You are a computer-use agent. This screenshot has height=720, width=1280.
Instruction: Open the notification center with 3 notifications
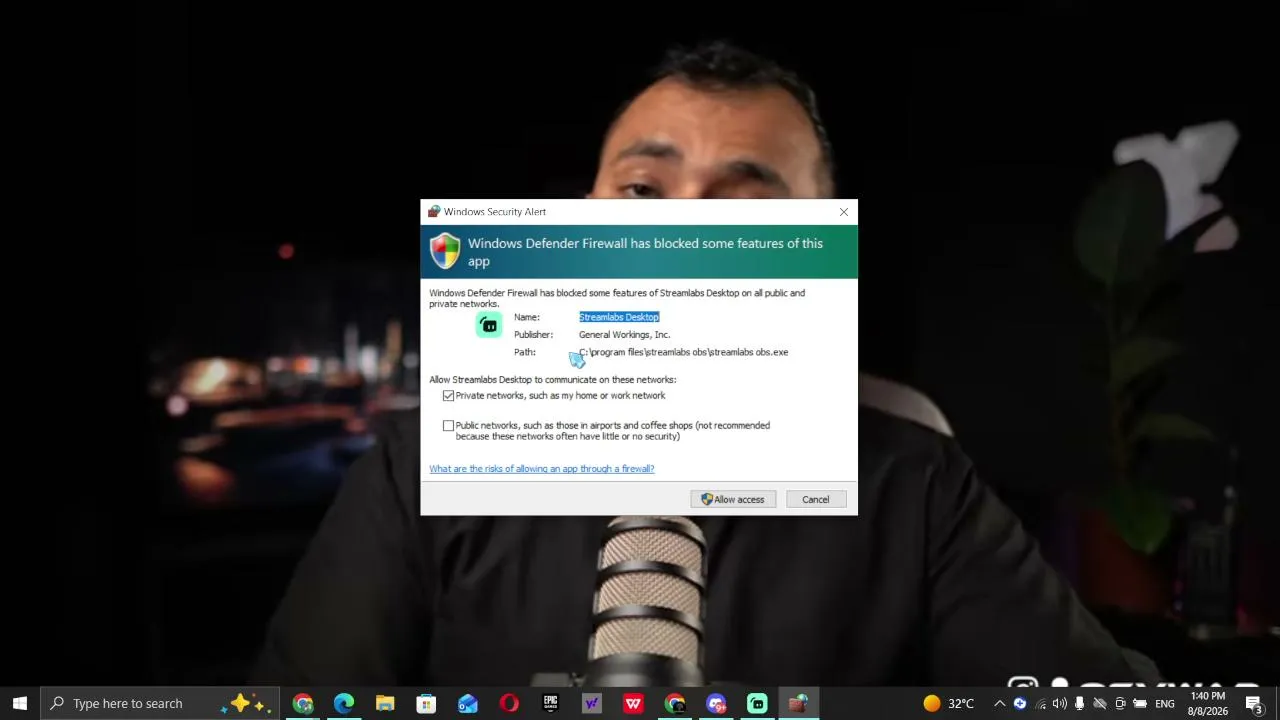pyautogui.click(x=1253, y=703)
